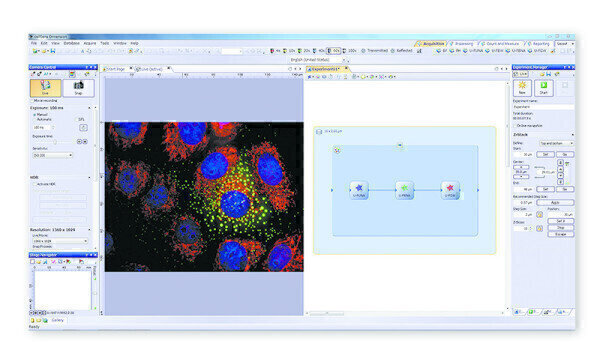
Task: Click the Experiment name input field
Action: (x=543, y=107)
